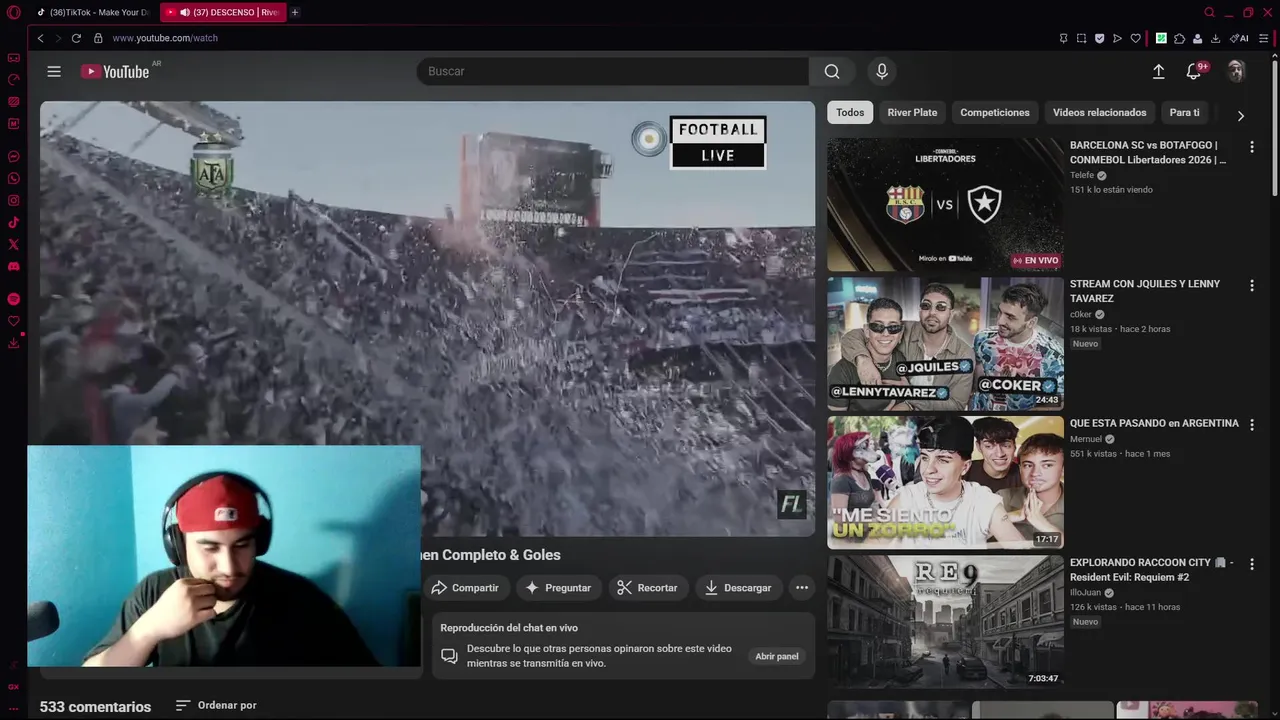Open tab search magnifier in title bar
Screen dimensions: 1280x720
1209,12
